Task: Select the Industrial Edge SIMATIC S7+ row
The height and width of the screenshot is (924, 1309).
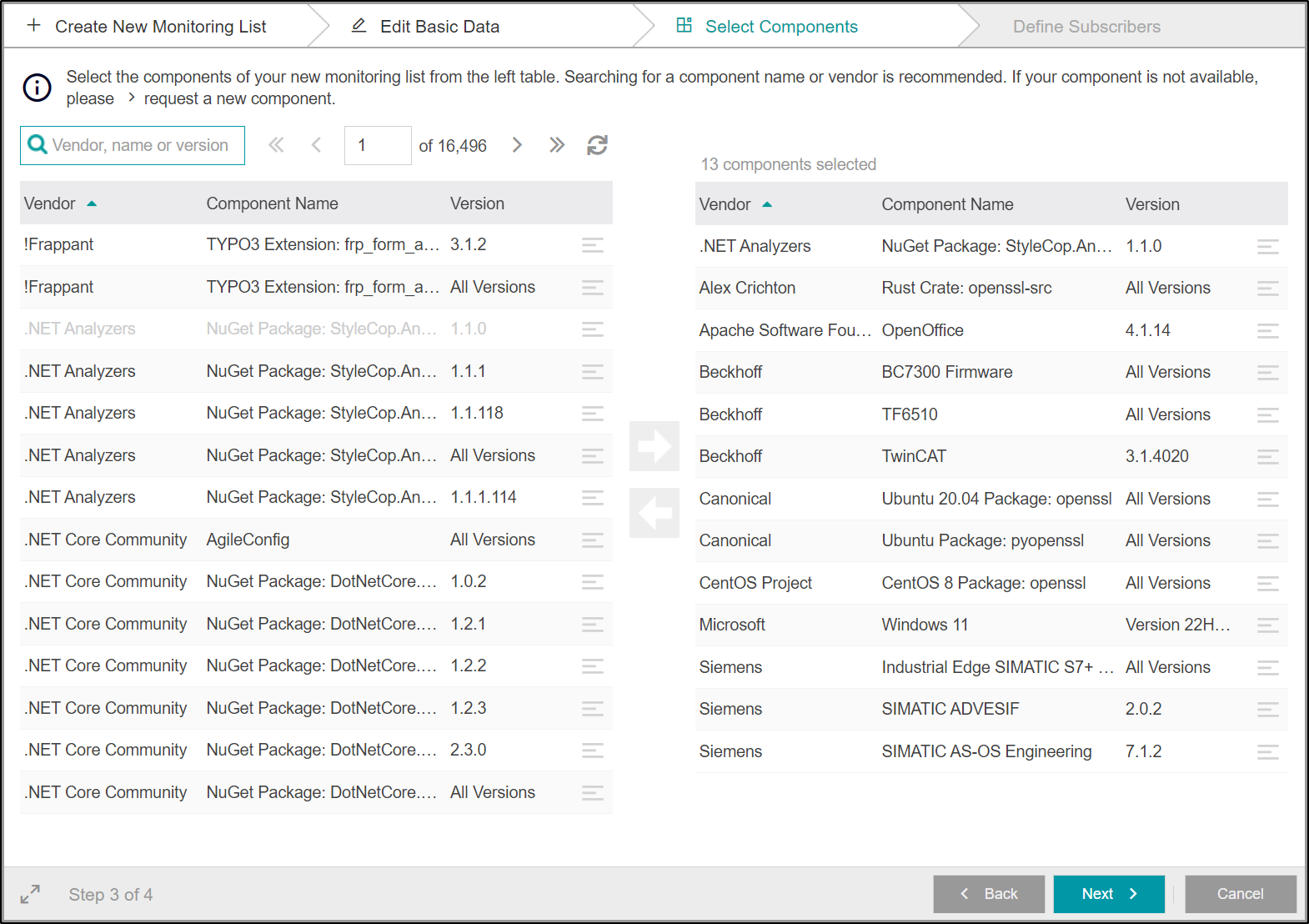Action: [991, 667]
